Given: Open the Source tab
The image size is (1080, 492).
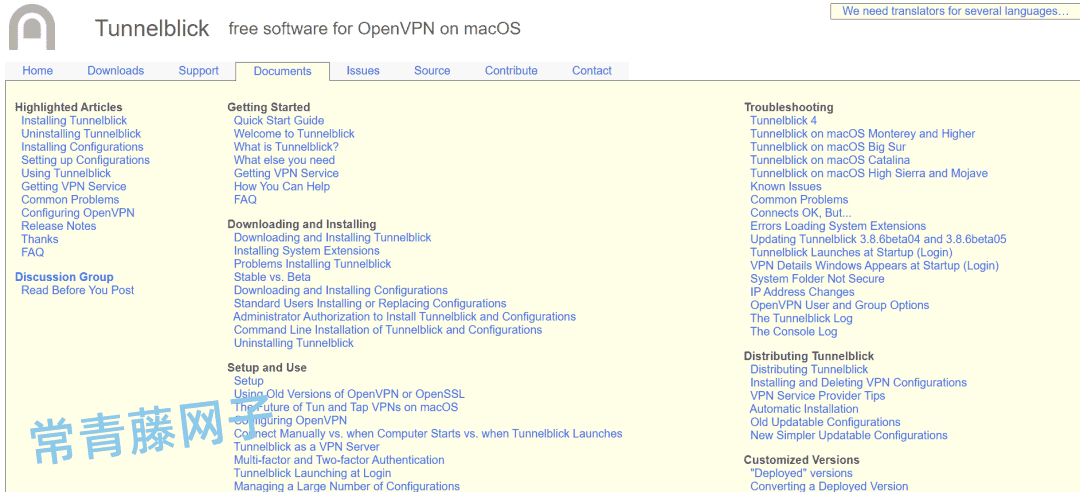Looking at the screenshot, I should click(x=432, y=71).
